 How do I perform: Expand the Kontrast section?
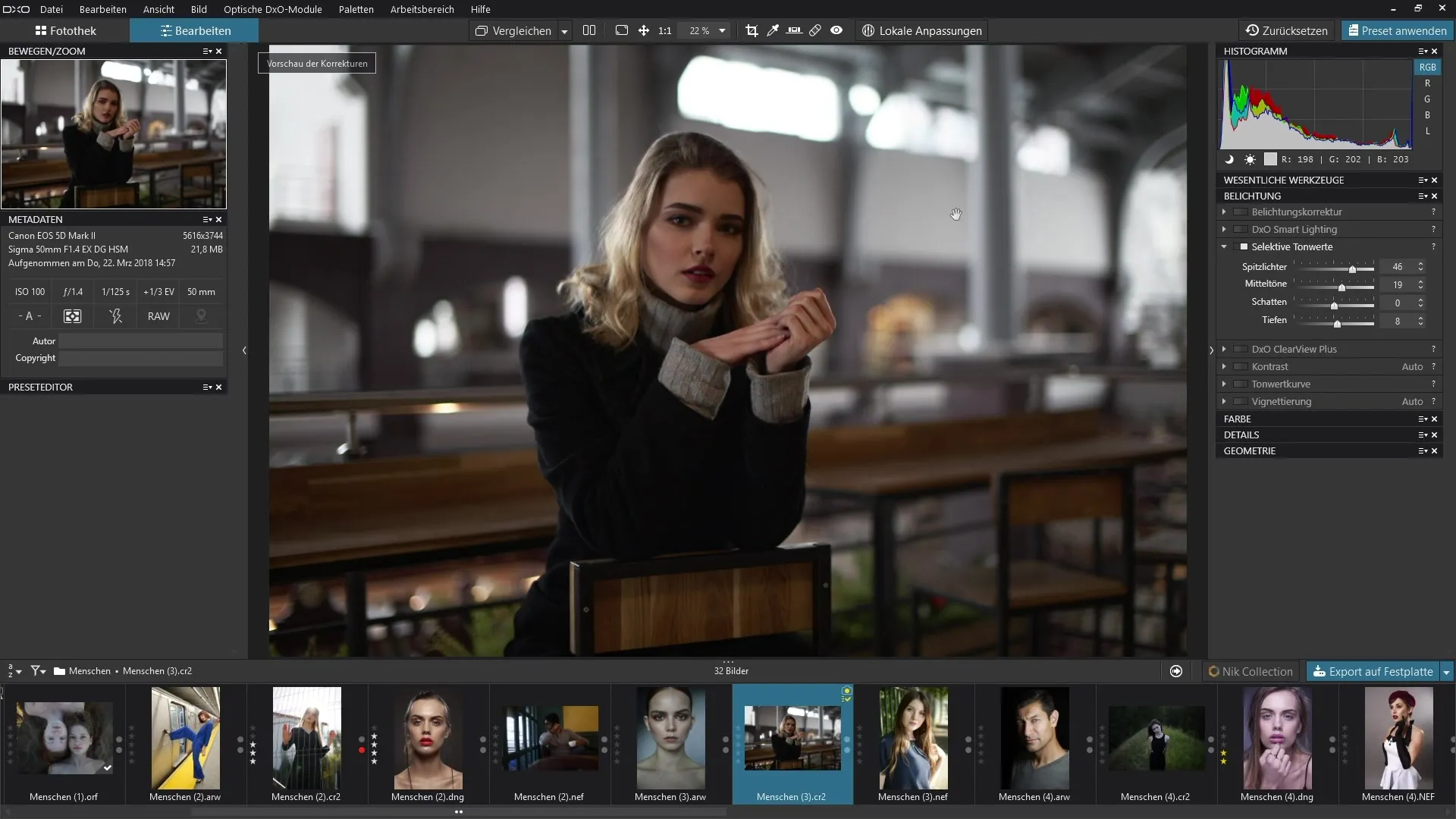click(x=1224, y=366)
